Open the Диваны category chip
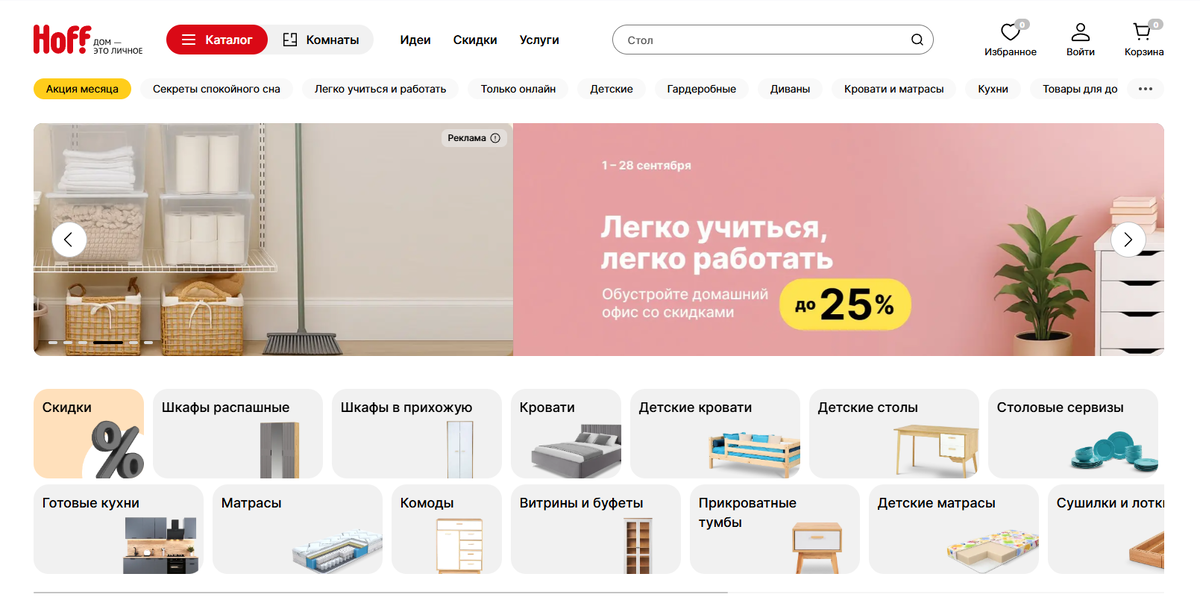This screenshot has width=1200, height=615. click(790, 89)
